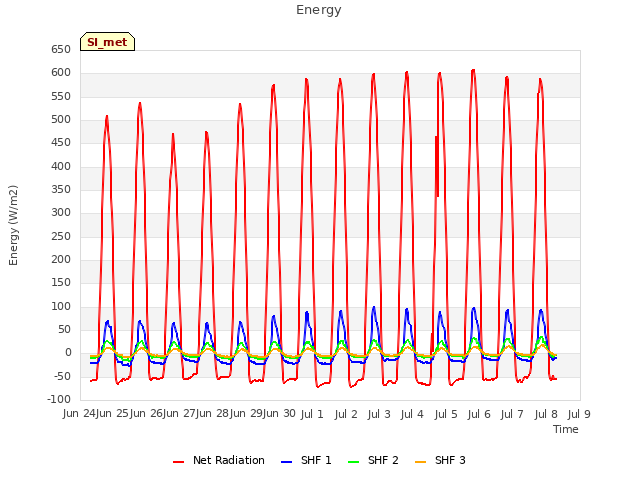This screenshot has width=640, height=480.
Task: Click the Jul 1 x-axis date label
Action: [x=312, y=415]
